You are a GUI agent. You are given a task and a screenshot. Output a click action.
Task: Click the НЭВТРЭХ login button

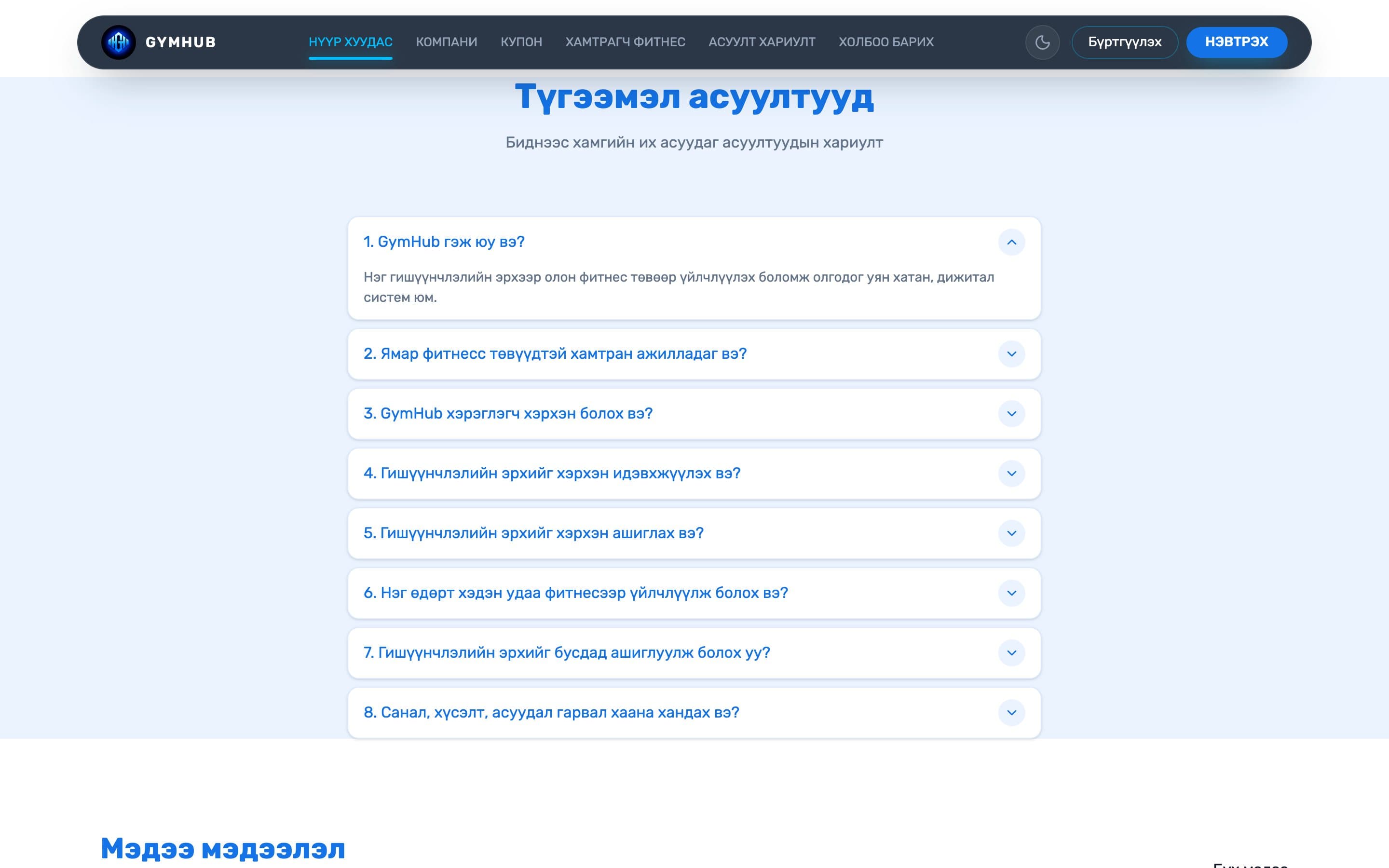tap(1236, 42)
